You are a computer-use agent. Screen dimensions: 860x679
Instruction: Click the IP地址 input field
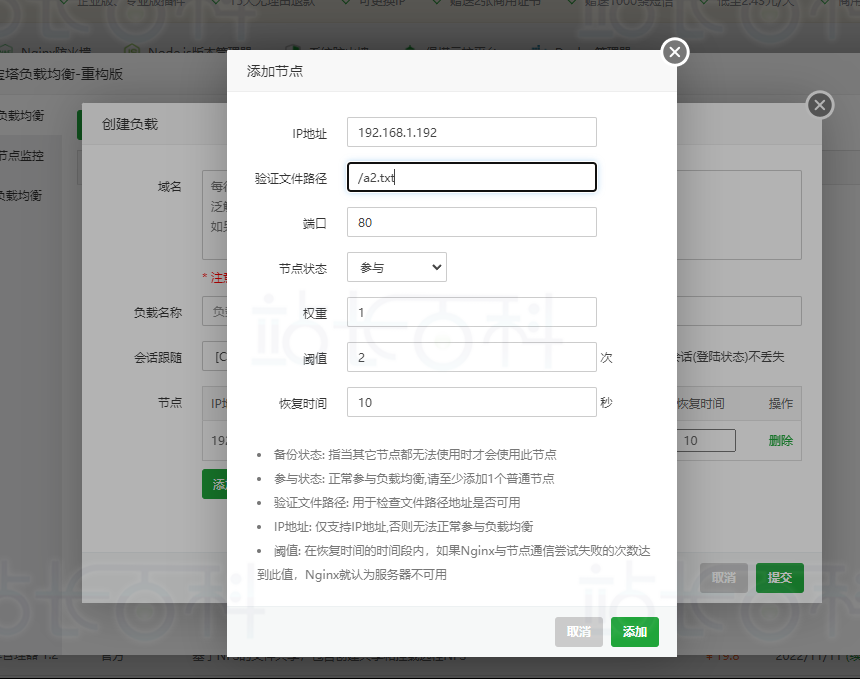point(471,132)
